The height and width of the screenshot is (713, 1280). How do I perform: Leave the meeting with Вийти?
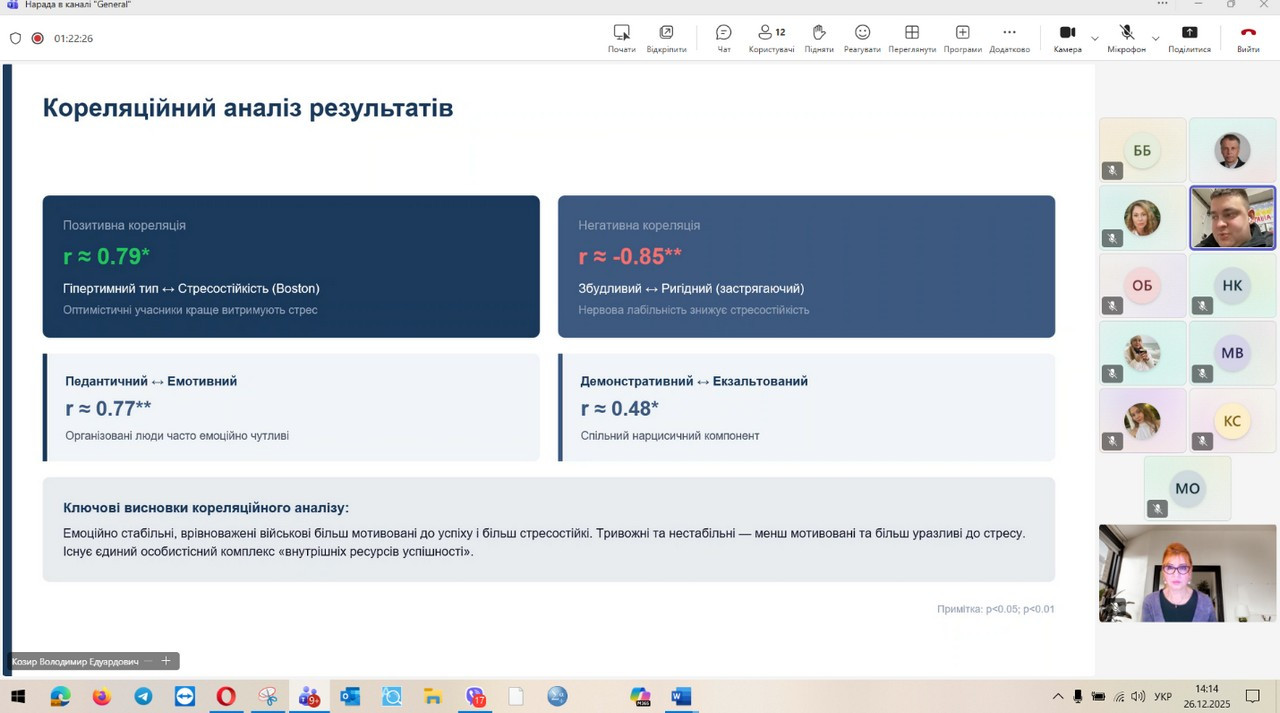click(x=1248, y=38)
